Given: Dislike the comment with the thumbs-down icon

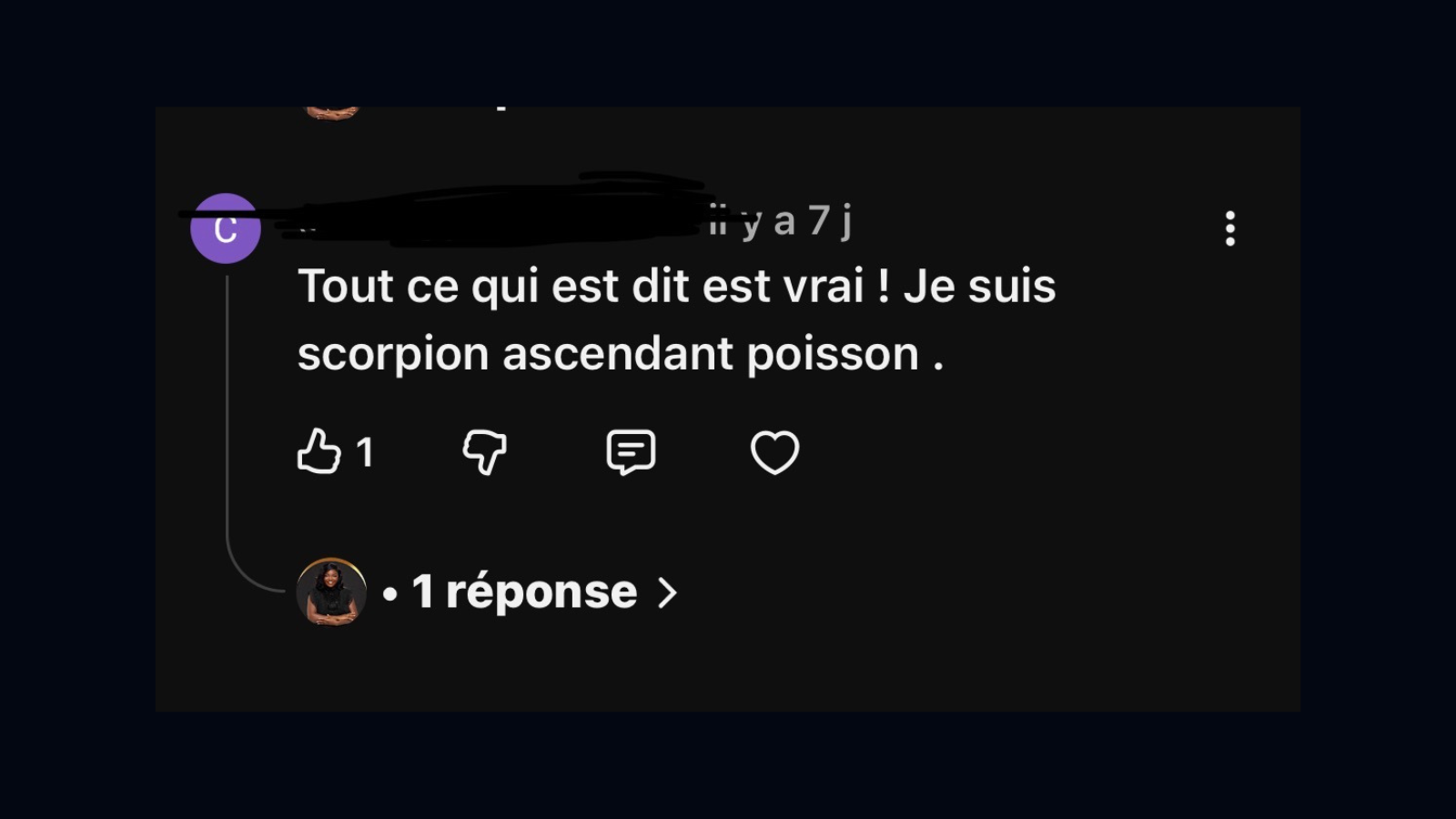Looking at the screenshot, I should tap(484, 452).
